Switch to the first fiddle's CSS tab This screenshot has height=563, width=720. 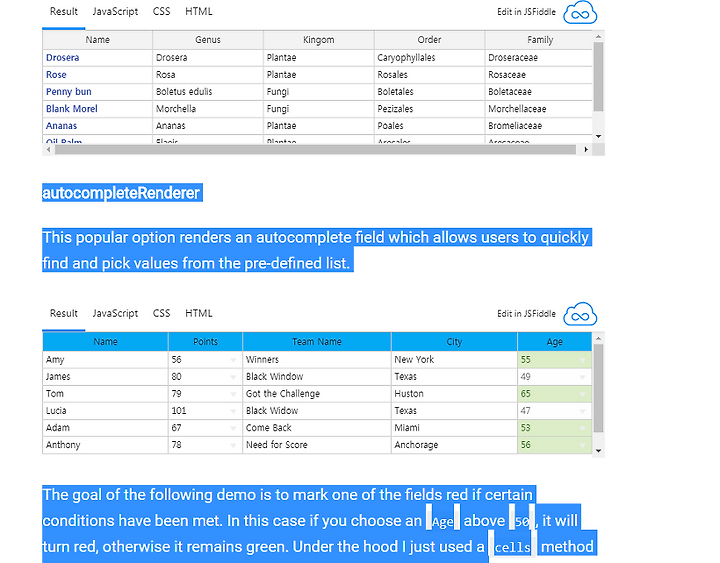pos(161,11)
